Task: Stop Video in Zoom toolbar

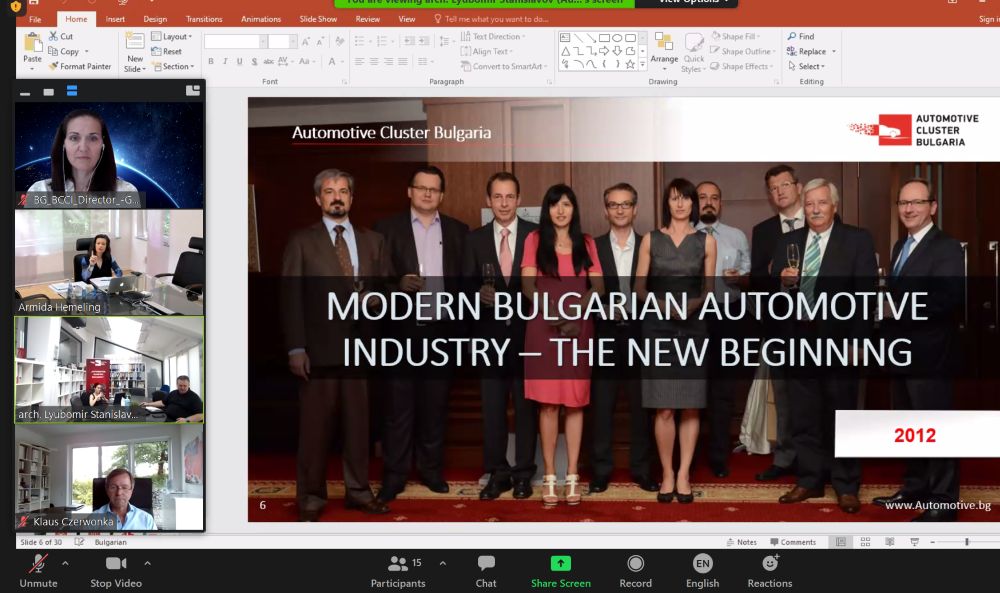Action: (116, 571)
